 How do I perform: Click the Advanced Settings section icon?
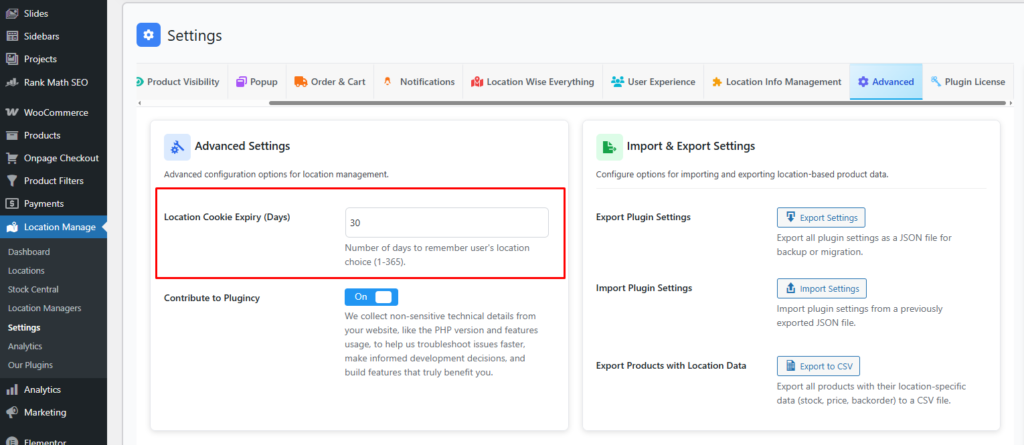177,147
